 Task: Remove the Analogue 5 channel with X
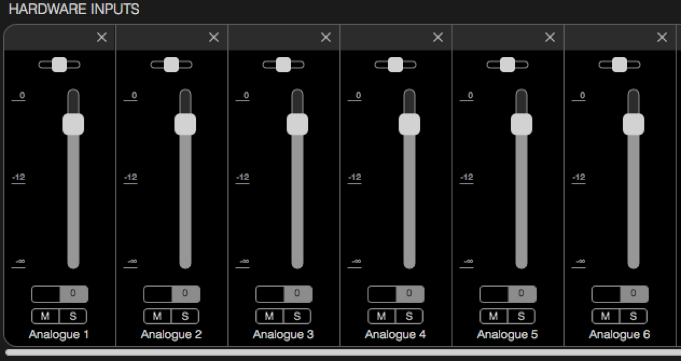click(550, 38)
